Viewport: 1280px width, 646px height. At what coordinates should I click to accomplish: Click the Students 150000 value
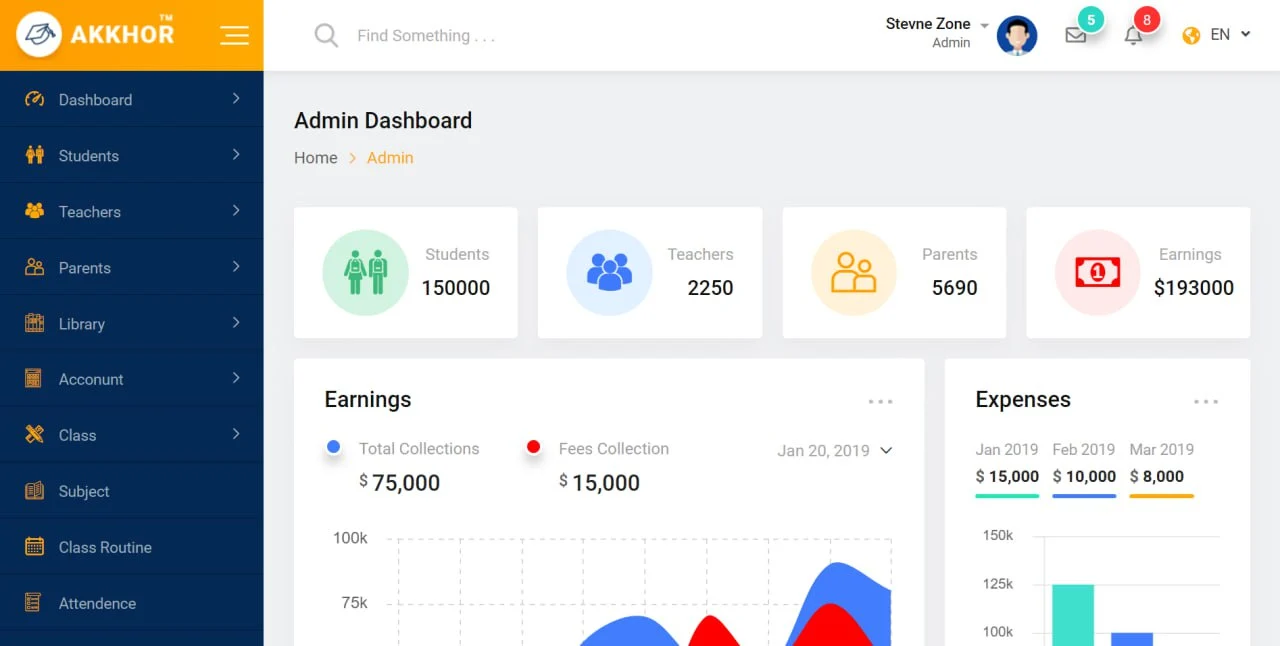(x=456, y=288)
